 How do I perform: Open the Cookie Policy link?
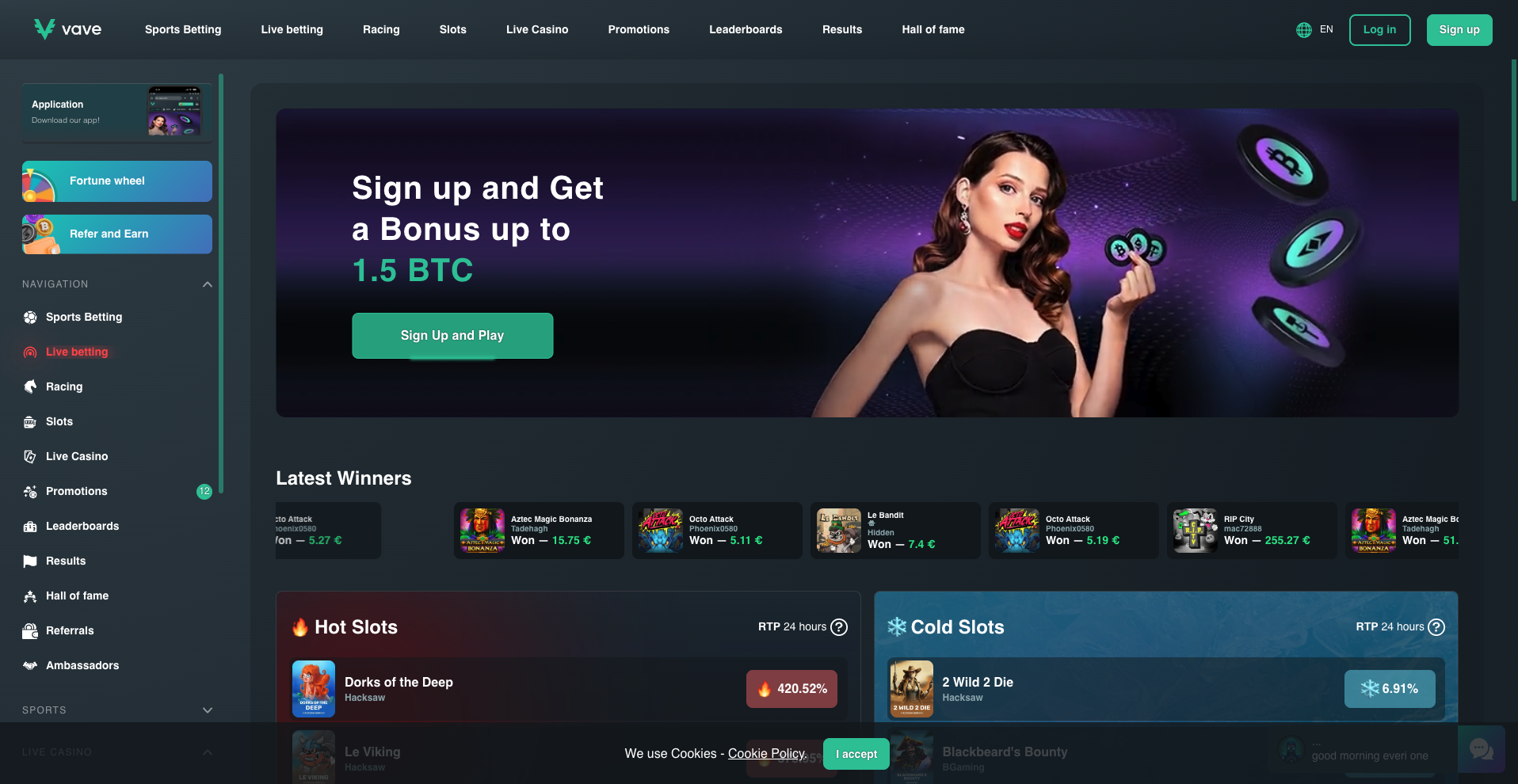coord(767,754)
